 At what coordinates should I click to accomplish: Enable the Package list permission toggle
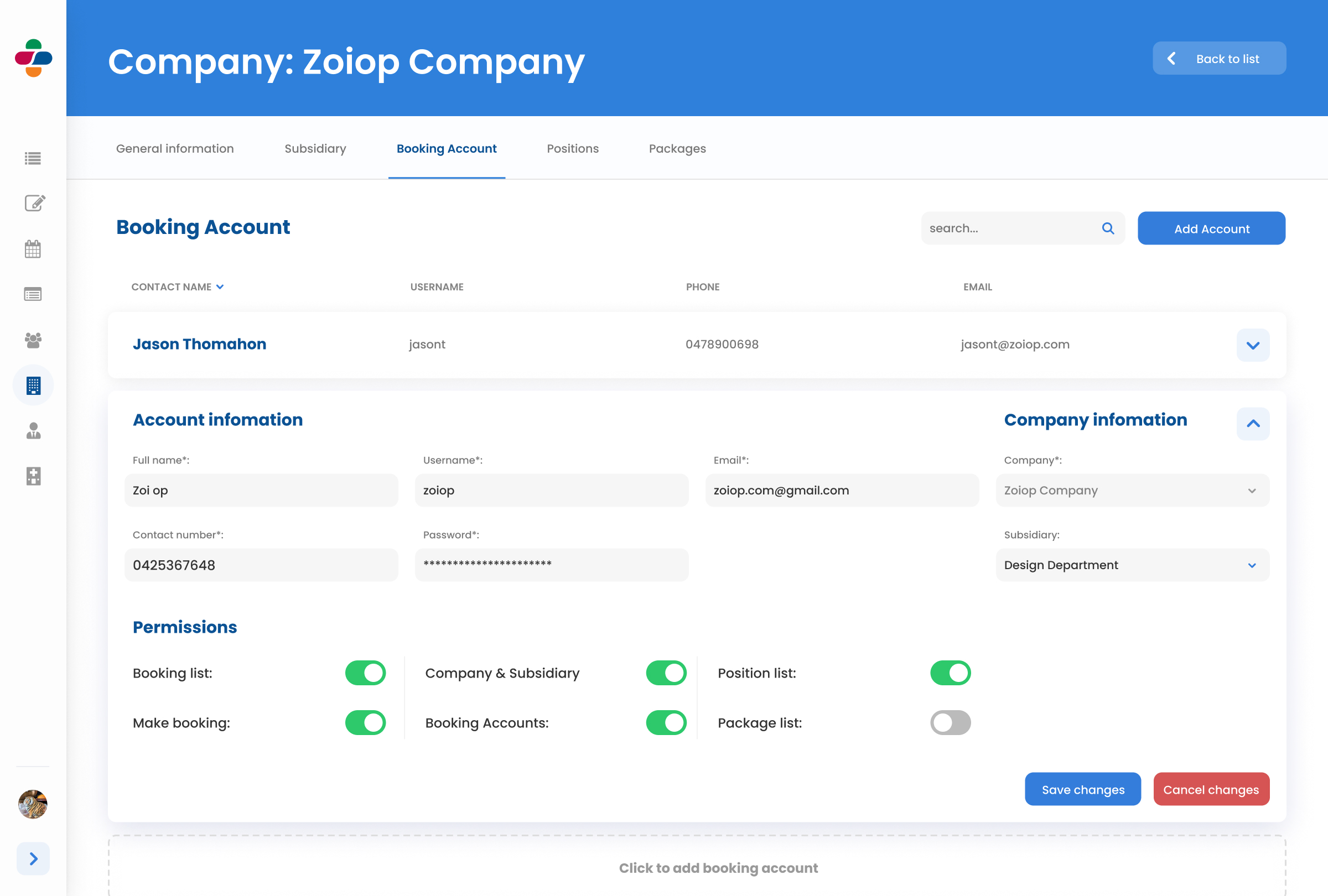point(950,722)
